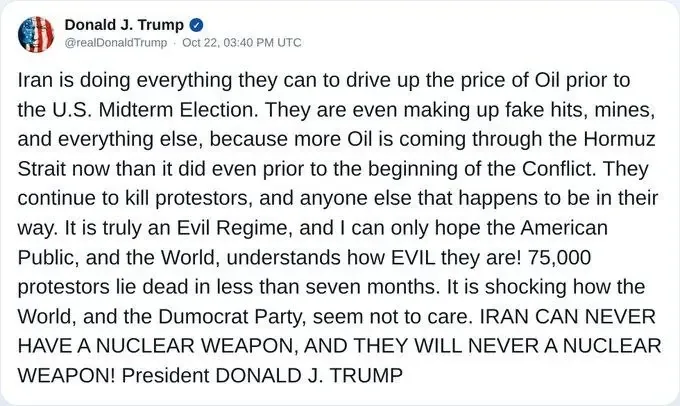Click the 'President DONALD J. TRUMP' signature
Viewport: 680px width, 406px height.
(x=262, y=376)
